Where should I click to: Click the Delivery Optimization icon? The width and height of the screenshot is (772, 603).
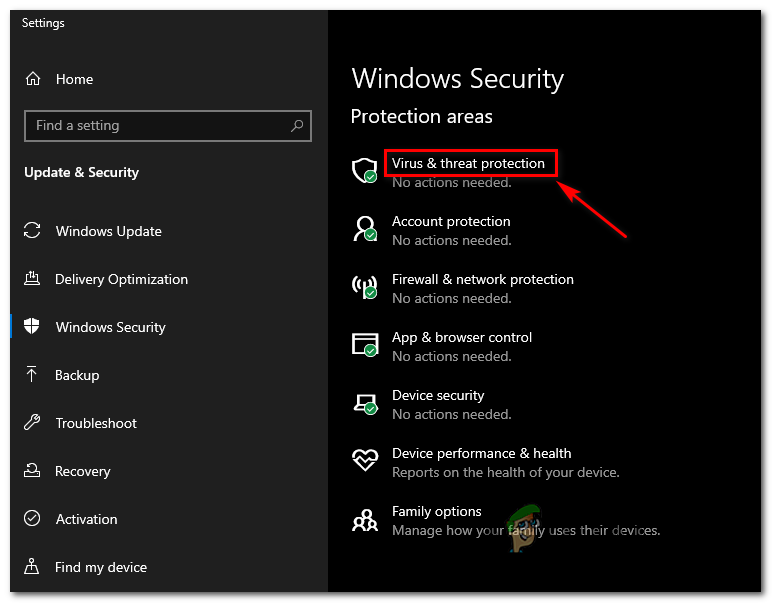click(x=33, y=279)
